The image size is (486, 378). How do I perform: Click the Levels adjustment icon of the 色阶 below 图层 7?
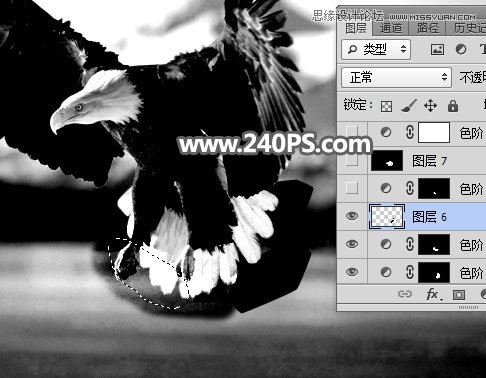coord(386,188)
